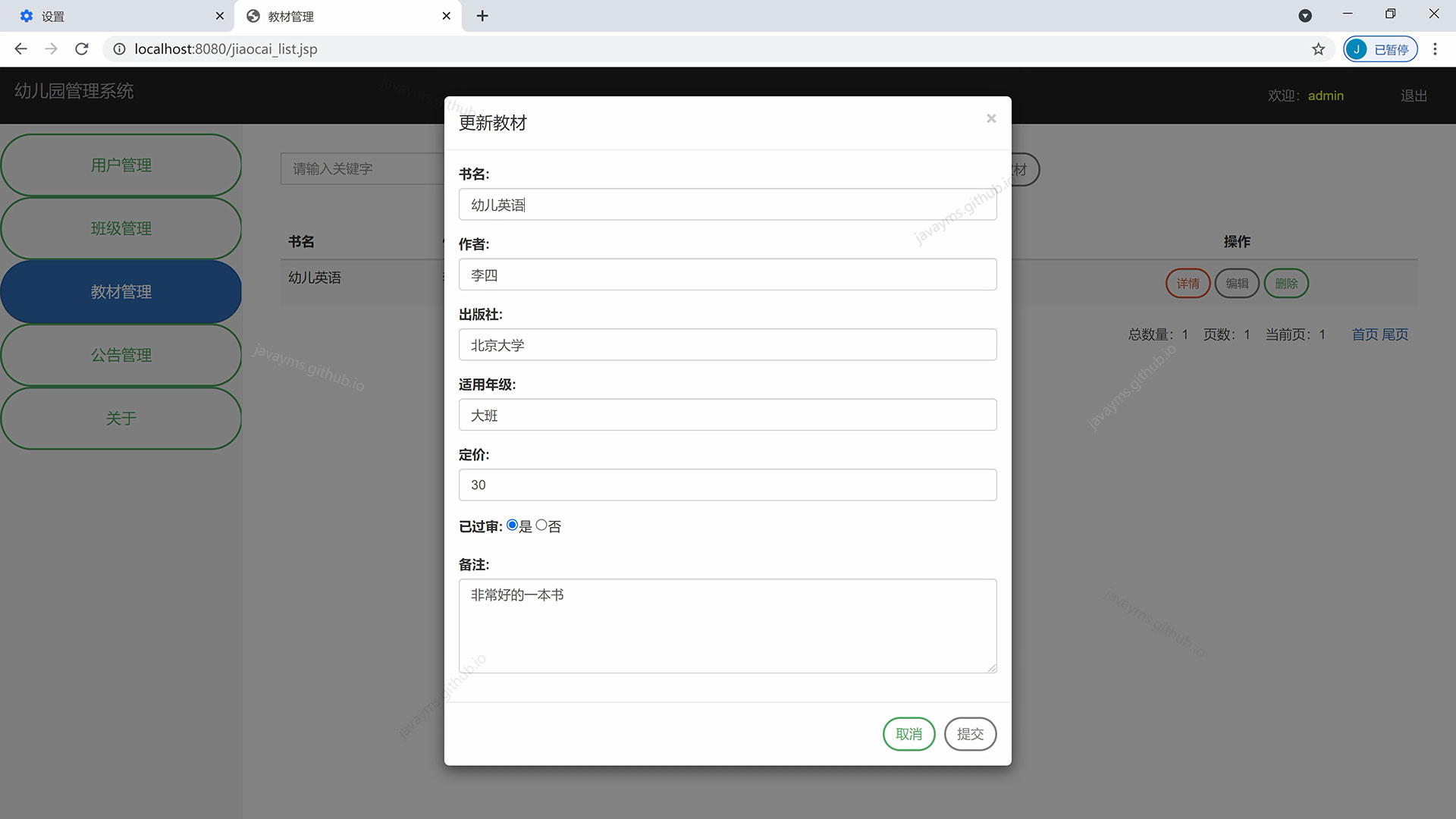Click the 备注 textarea
The width and height of the screenshot is (1456, 819).
pos(726,626)
